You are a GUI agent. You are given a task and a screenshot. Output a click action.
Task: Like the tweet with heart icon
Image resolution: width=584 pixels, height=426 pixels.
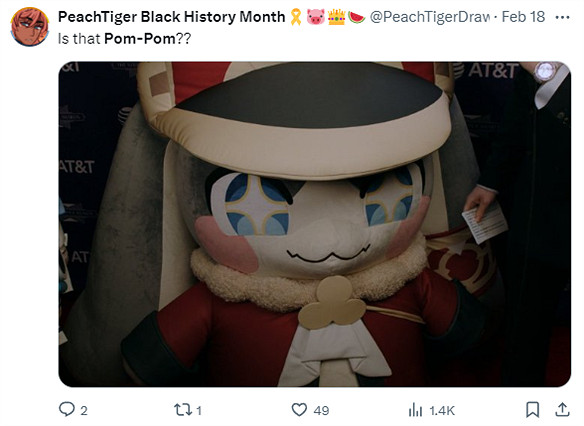click(x=299, y=410)
